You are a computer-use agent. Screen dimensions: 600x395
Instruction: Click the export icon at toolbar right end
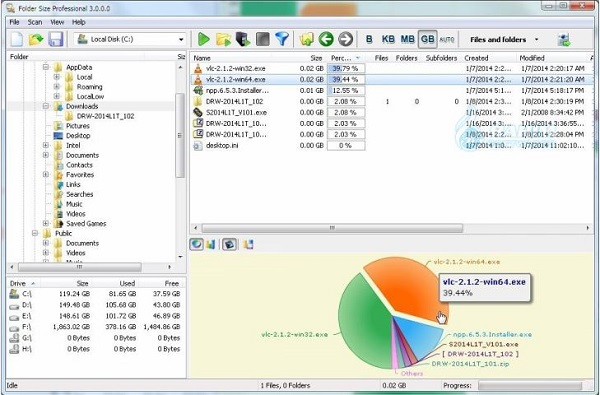point(564,39)
